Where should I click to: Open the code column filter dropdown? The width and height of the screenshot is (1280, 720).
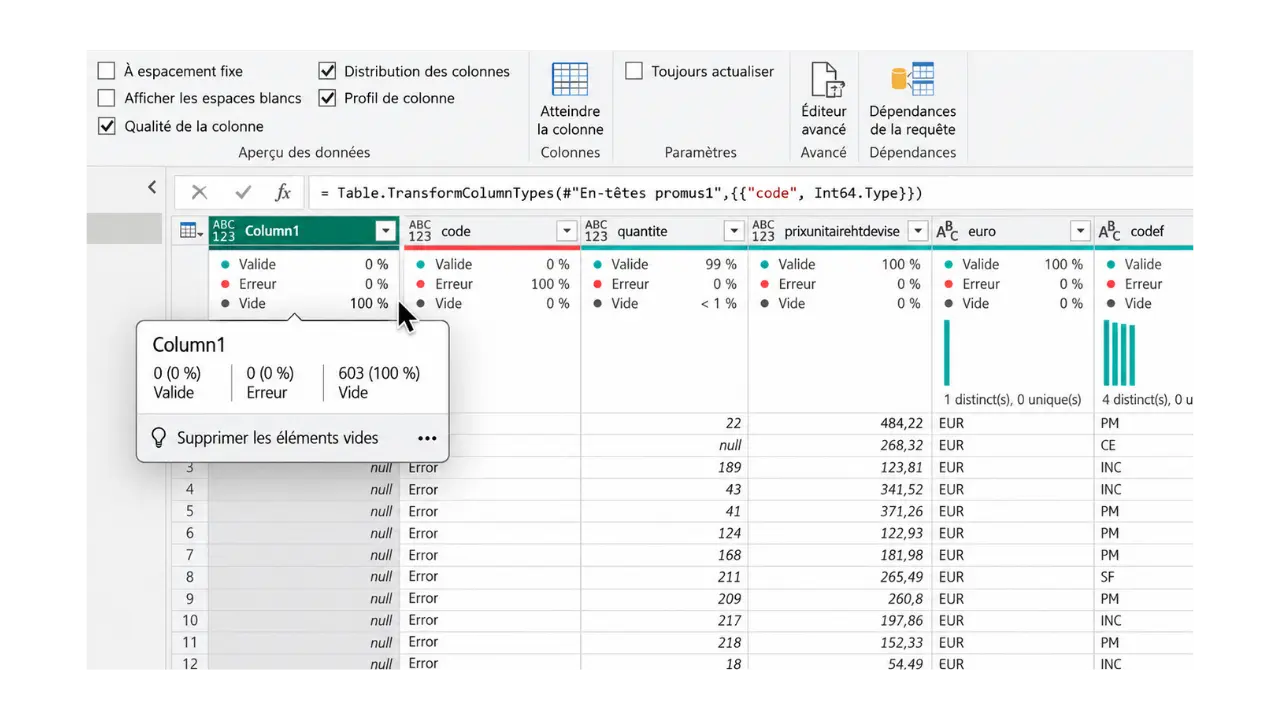point(567,231)
